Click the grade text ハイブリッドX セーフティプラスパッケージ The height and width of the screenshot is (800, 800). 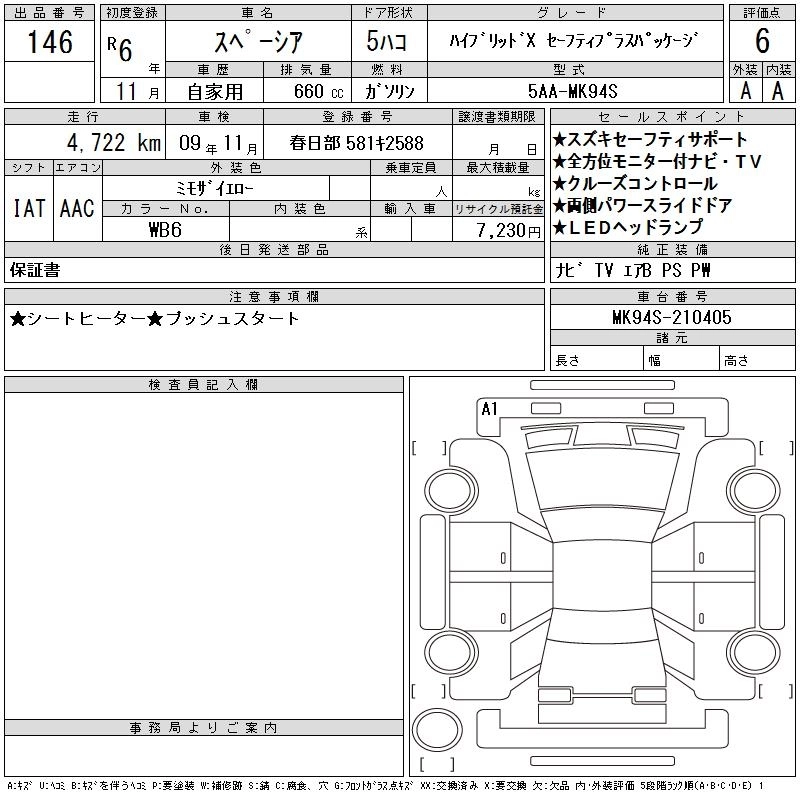574,40
